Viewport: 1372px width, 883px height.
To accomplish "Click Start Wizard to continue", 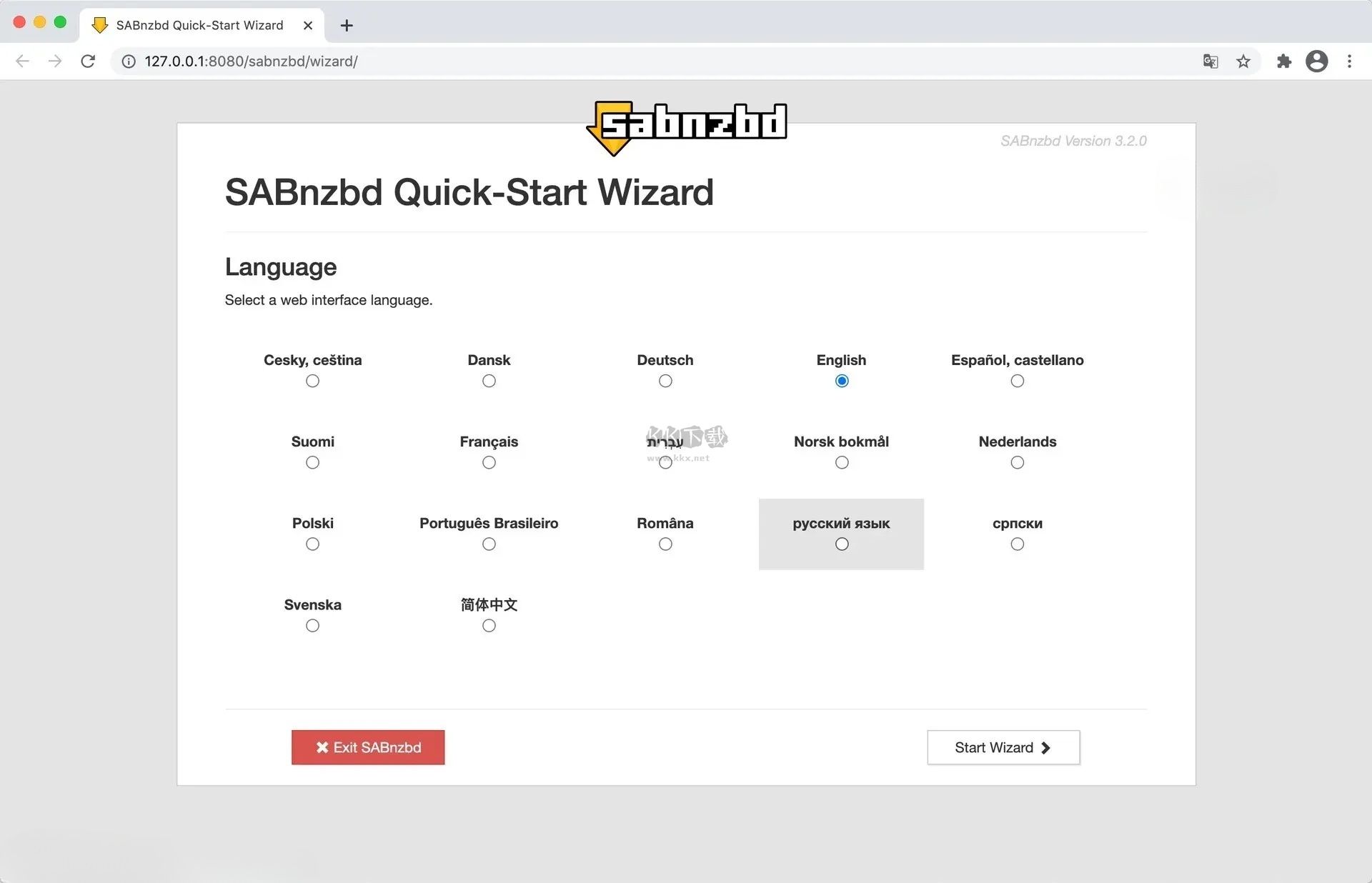I will click(x=1003, y=747).
